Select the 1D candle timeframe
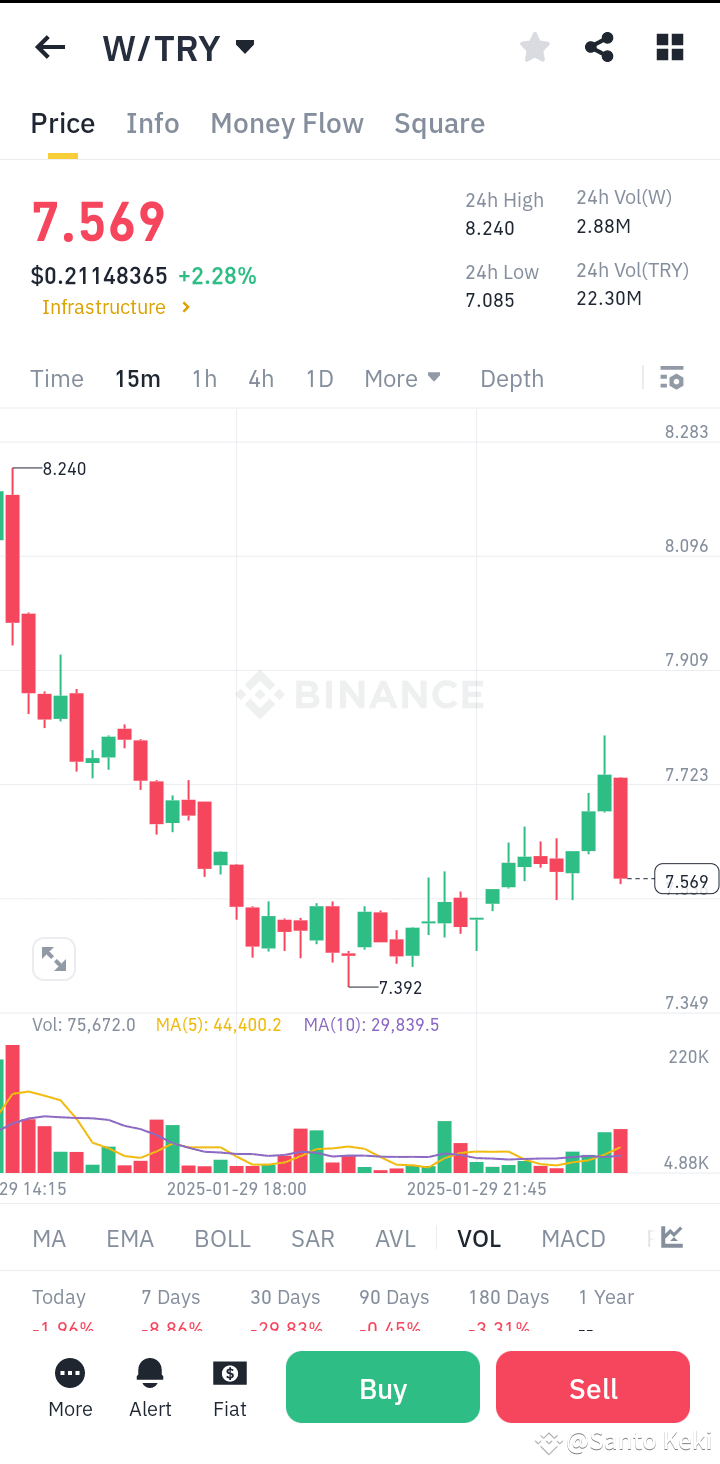720x1464 pixels. point(319,378)
